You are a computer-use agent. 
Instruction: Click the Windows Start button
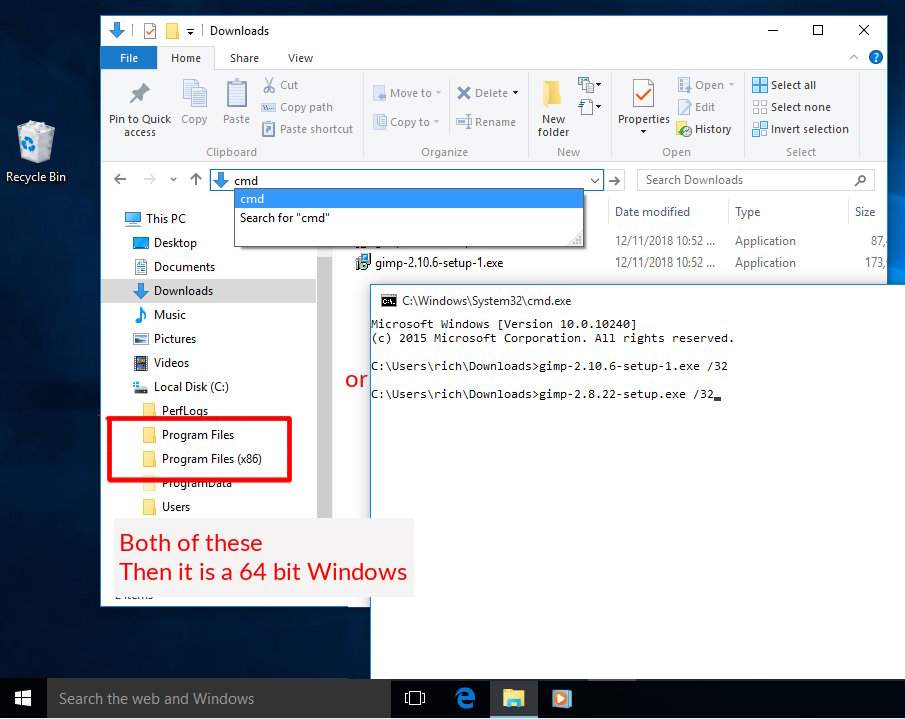tap(23, 698)
